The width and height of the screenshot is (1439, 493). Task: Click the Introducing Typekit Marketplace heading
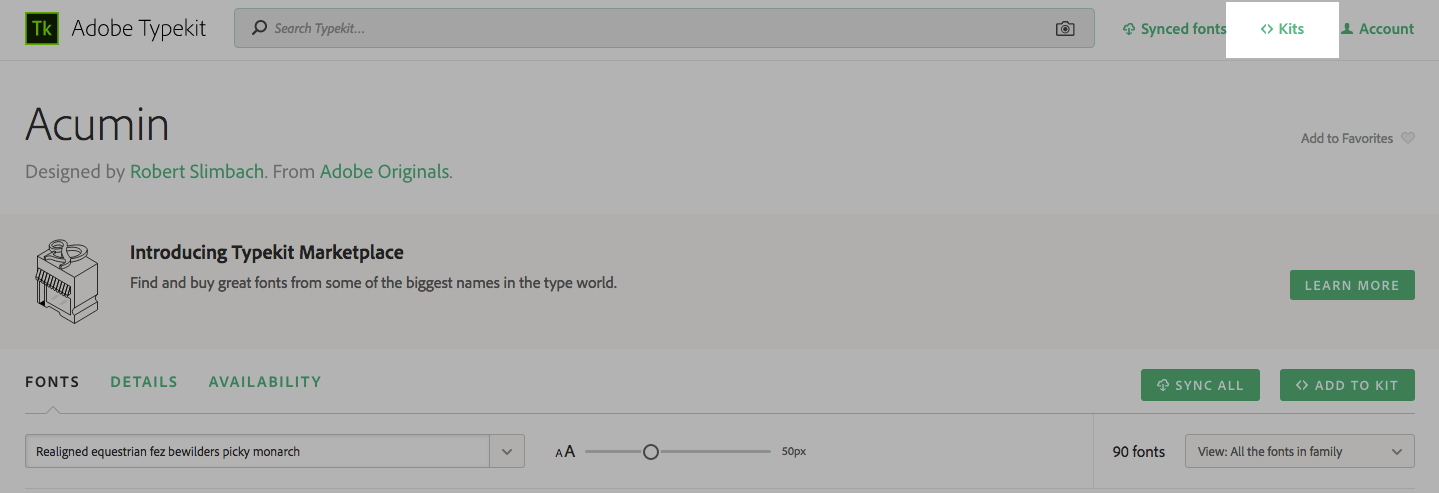coord(267,252)
